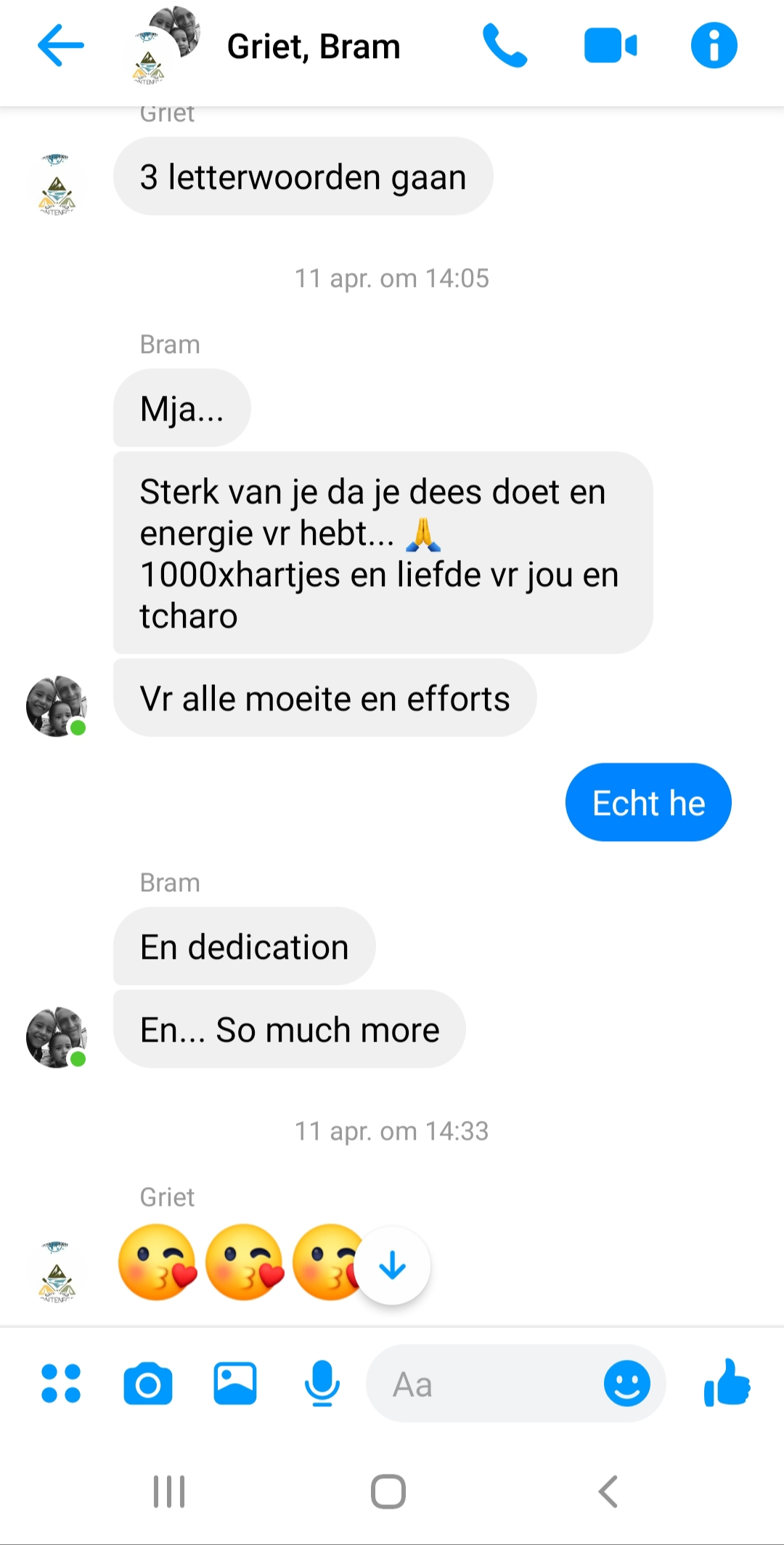784x1545 pixels.
Task: Send a thumbs-up like
Action: [x=727, y=1382]
